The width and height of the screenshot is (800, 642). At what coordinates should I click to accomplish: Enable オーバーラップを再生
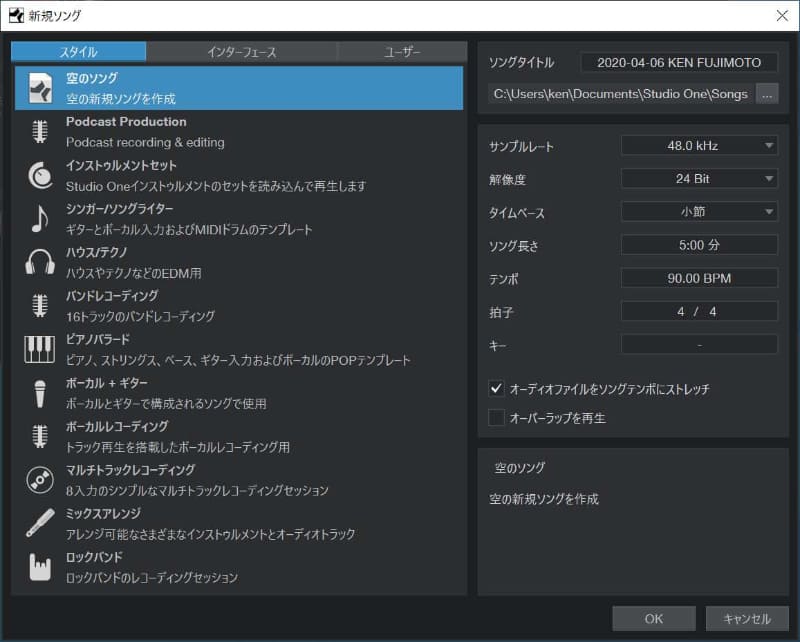(494, 417)
